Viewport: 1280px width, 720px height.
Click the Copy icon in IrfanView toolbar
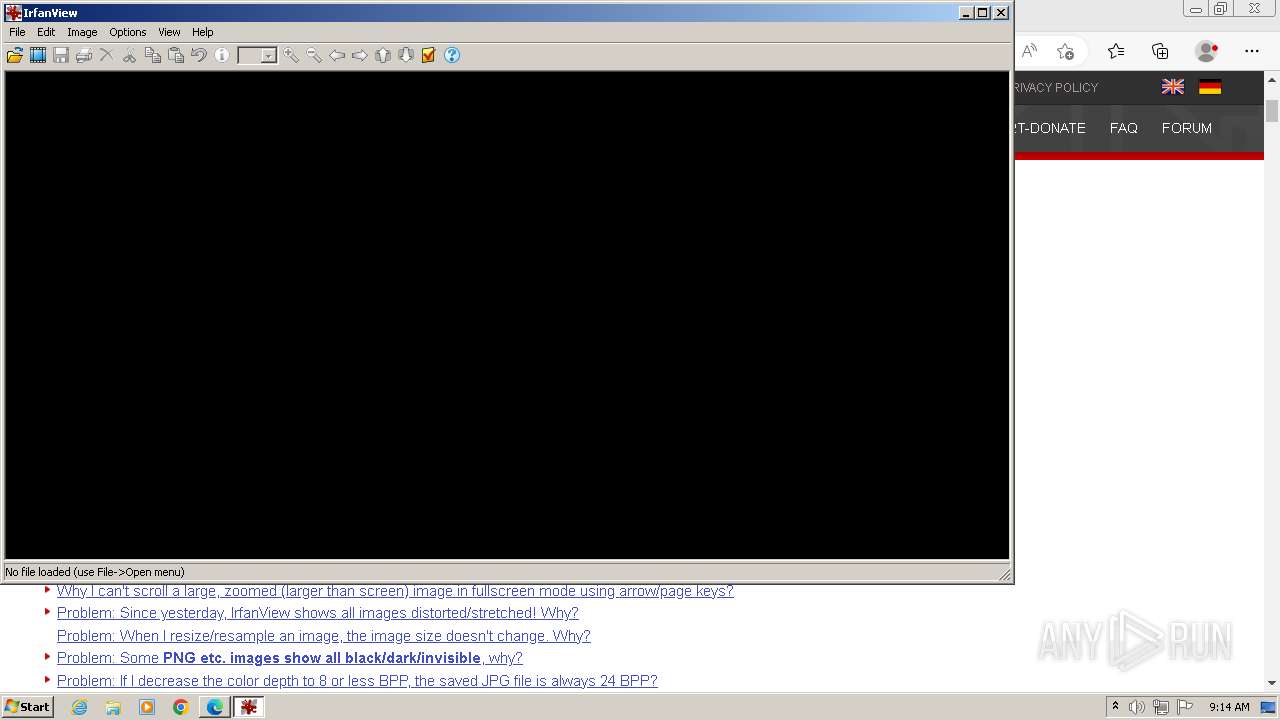pyautogui.click(x=153, y=55)
